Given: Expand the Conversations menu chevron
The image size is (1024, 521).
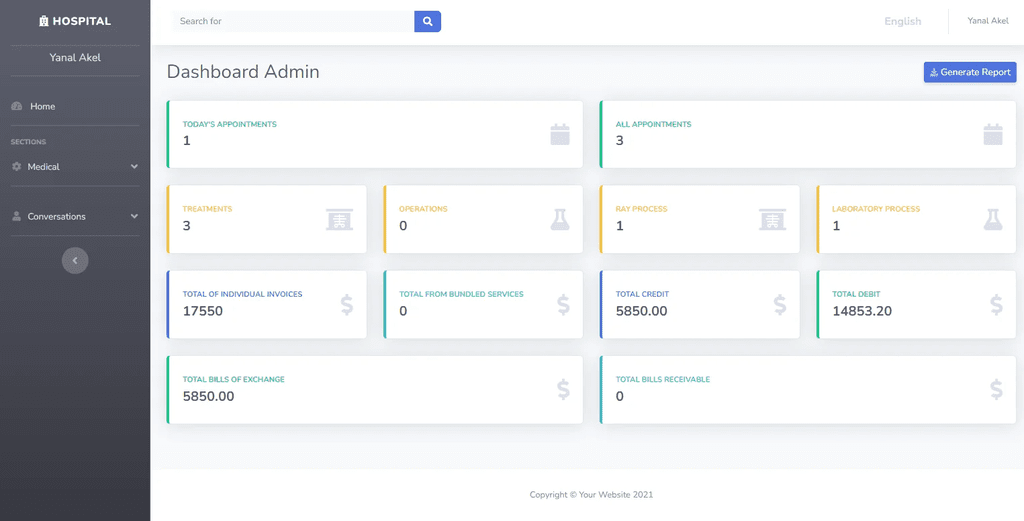Looking at the screenshot, I should 135,216.
